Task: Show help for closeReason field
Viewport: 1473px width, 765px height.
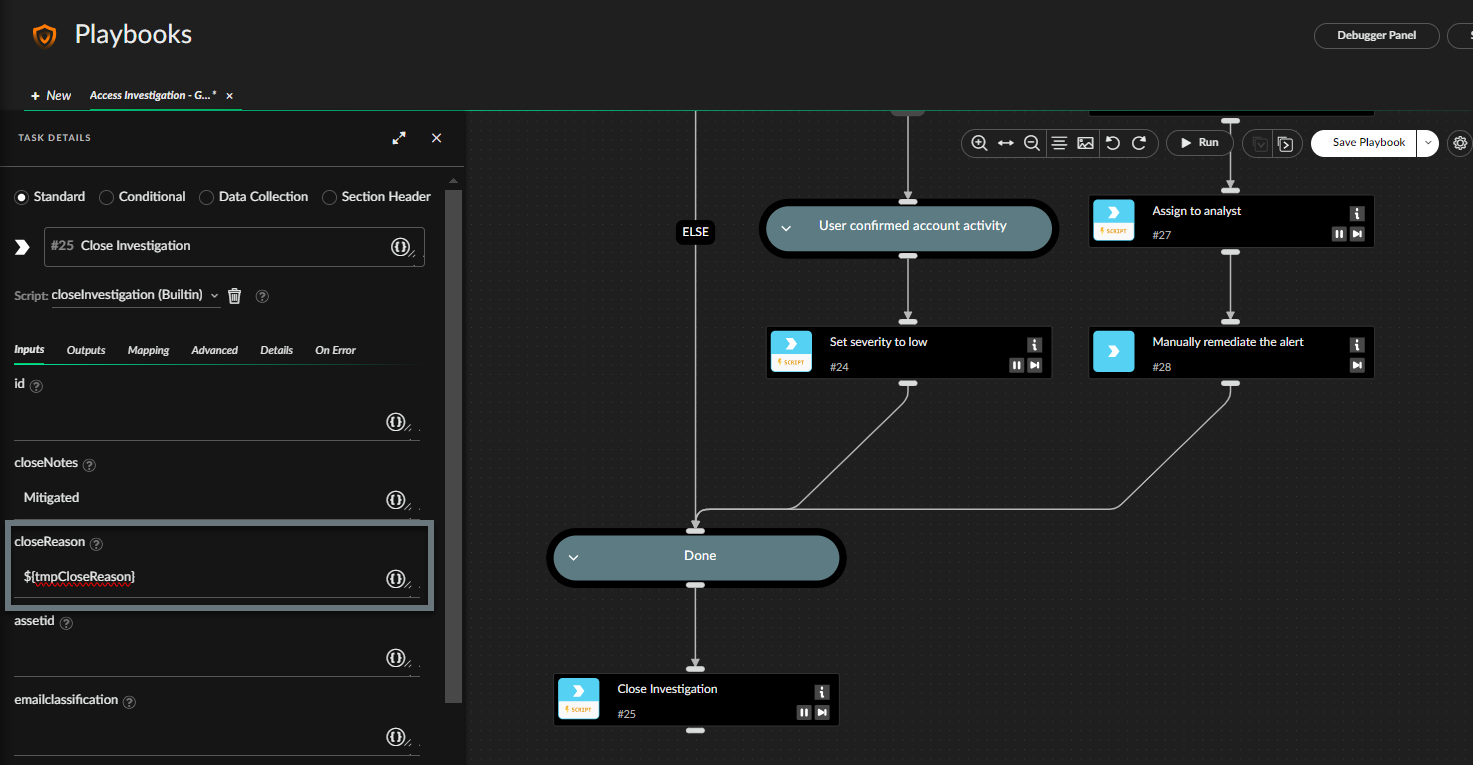Action: click(96, 544)
